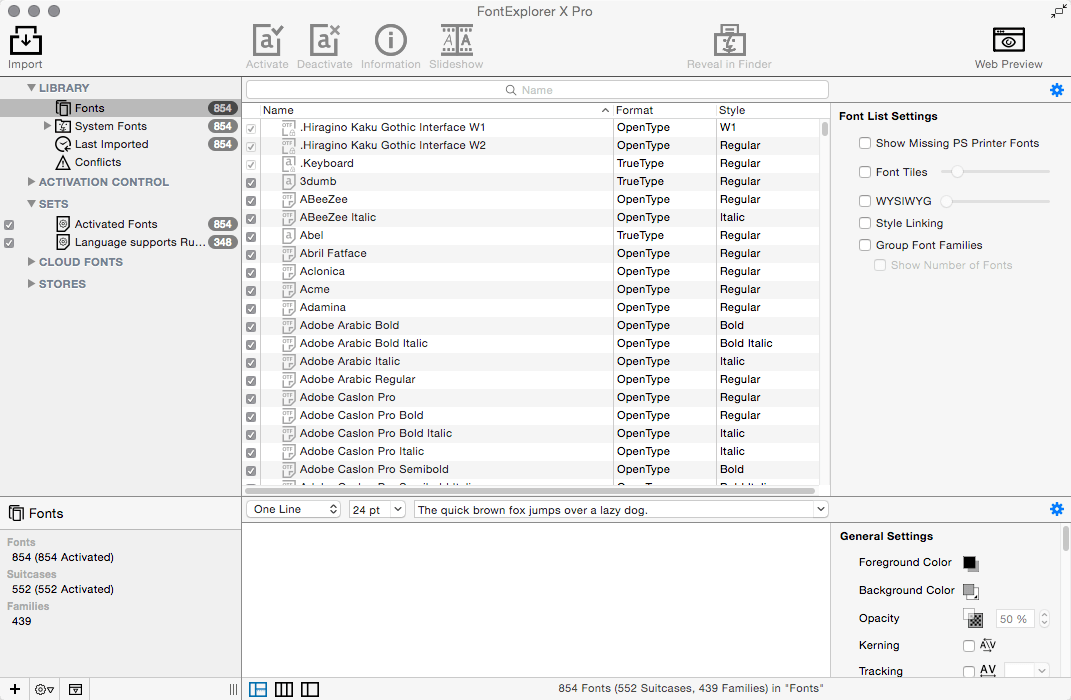
Task: Sort by the Format column header
Action: [664, 110]
